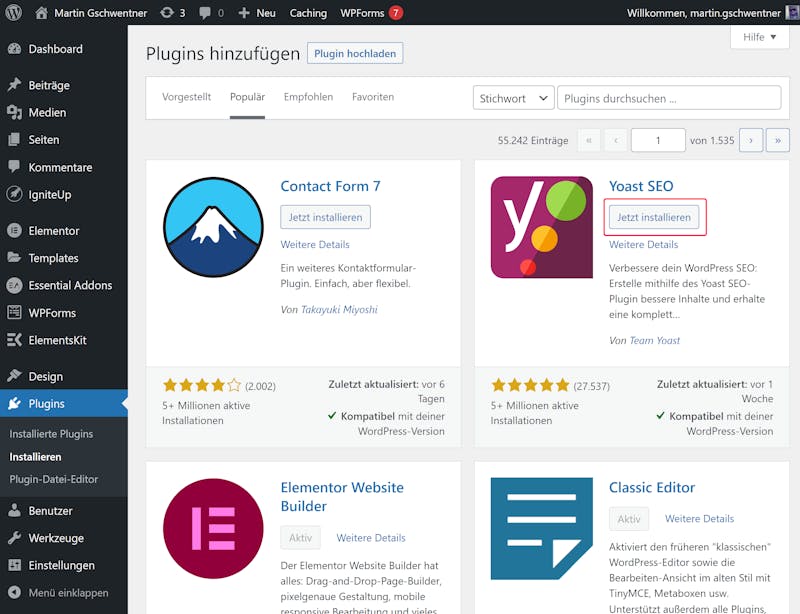Click the Plugin hochladen button
This screenshot has height=614, width=800.
click(355, 54)
